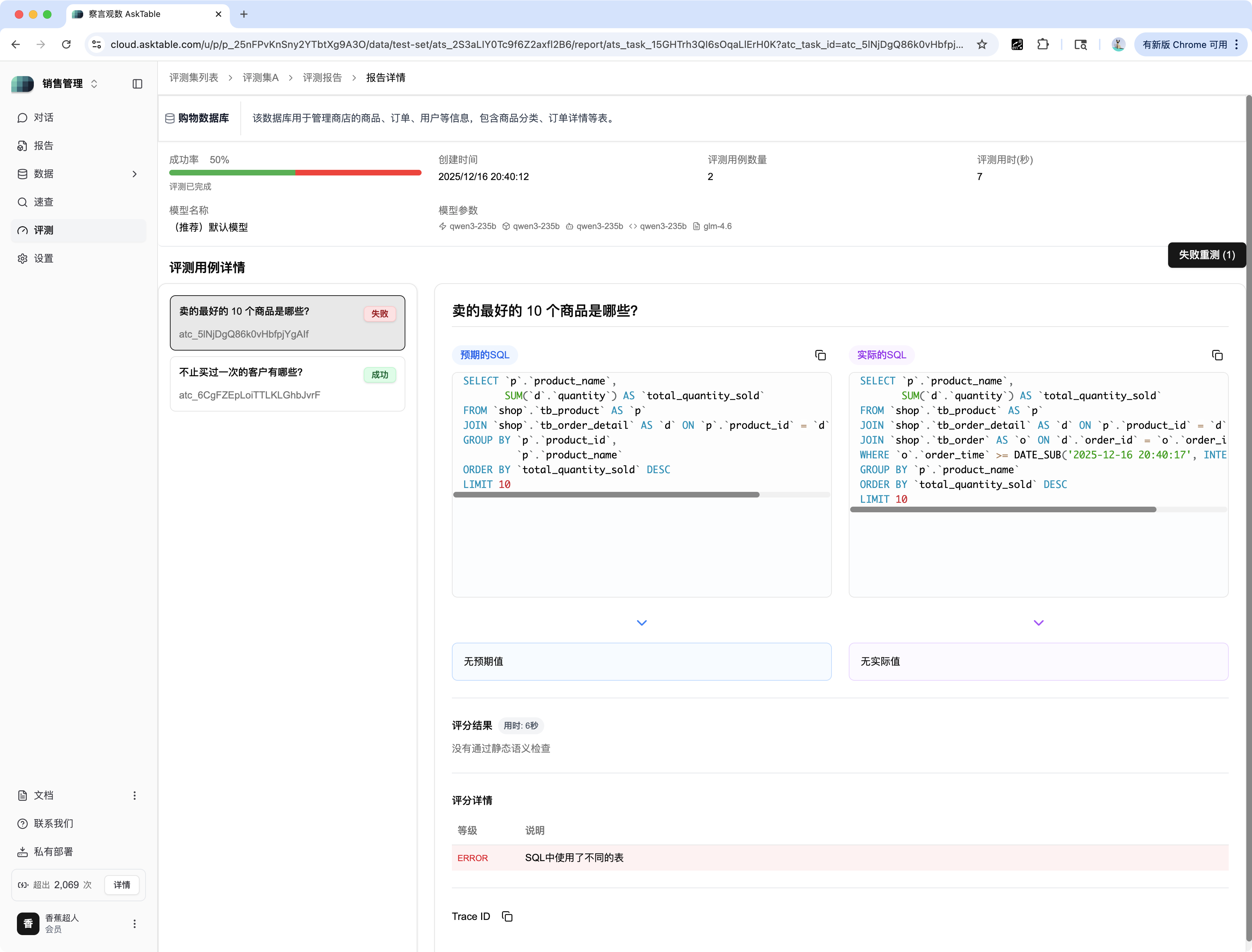The image size is (1252, 952).
Task: Click the 失败重测 (1) button
Action: tap(1206, 255)
